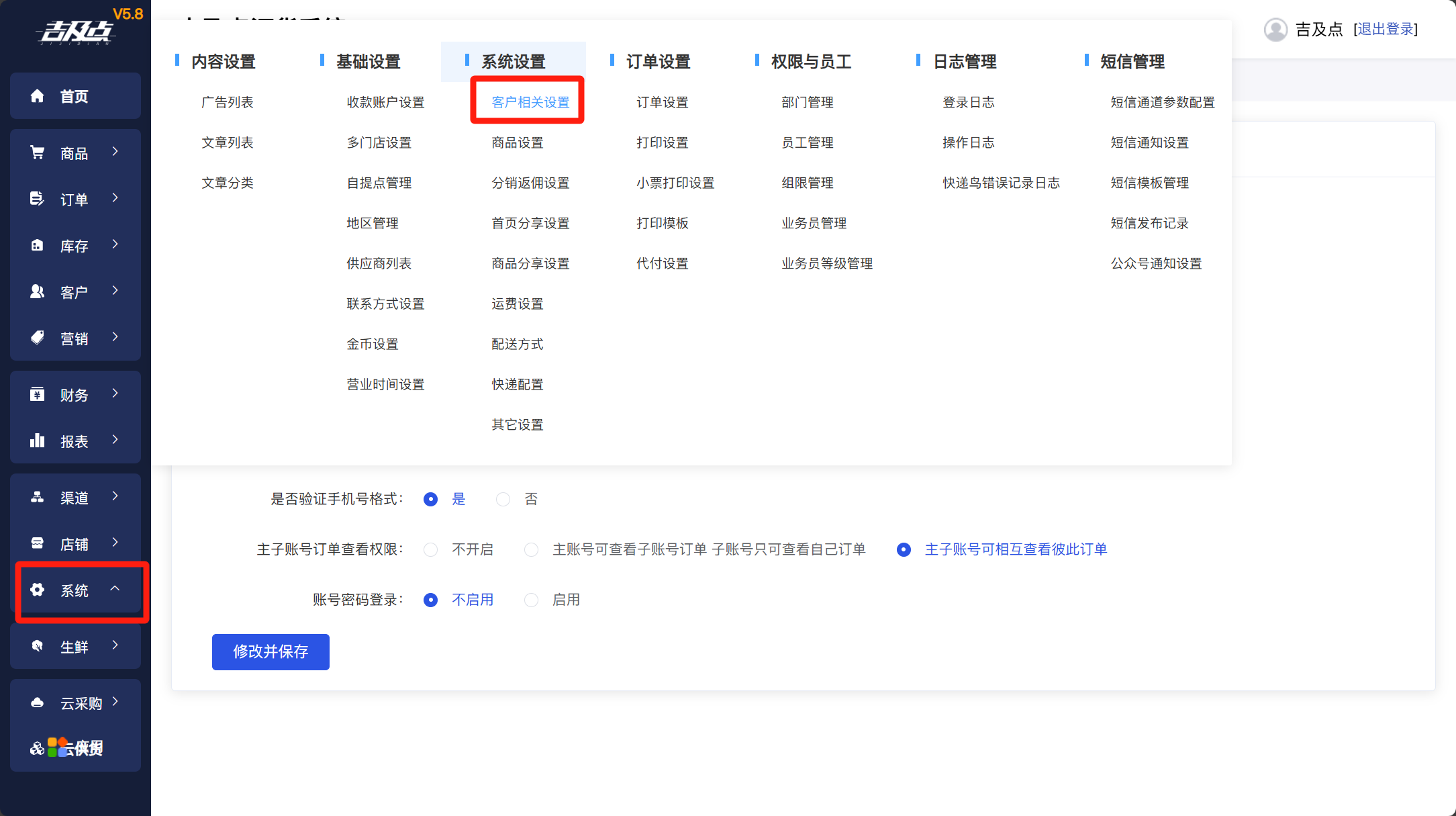This screenshot has height=816, width=1456.
Task: Click the home house icon in sidebar
Action: point(38,96)
